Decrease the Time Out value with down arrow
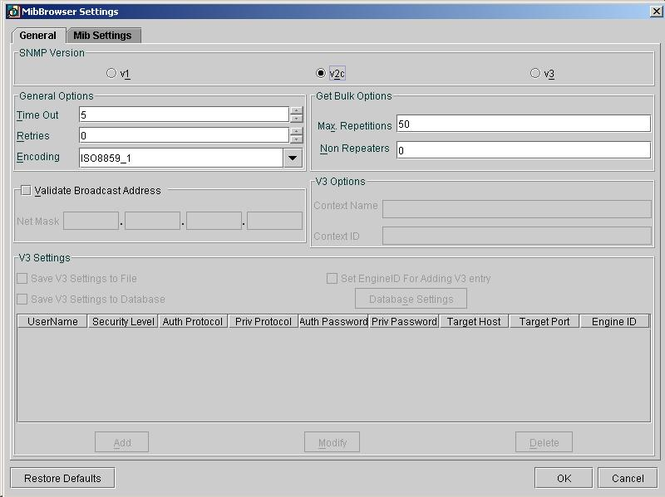 (x=296, y=119)
